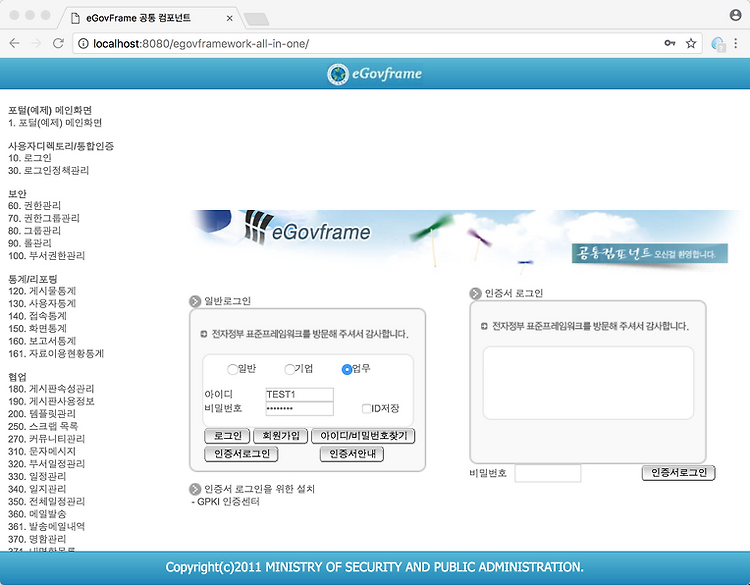Open menu 350. 전체일정관리
This screenshot has height=585, width=750.
(46, 501)
